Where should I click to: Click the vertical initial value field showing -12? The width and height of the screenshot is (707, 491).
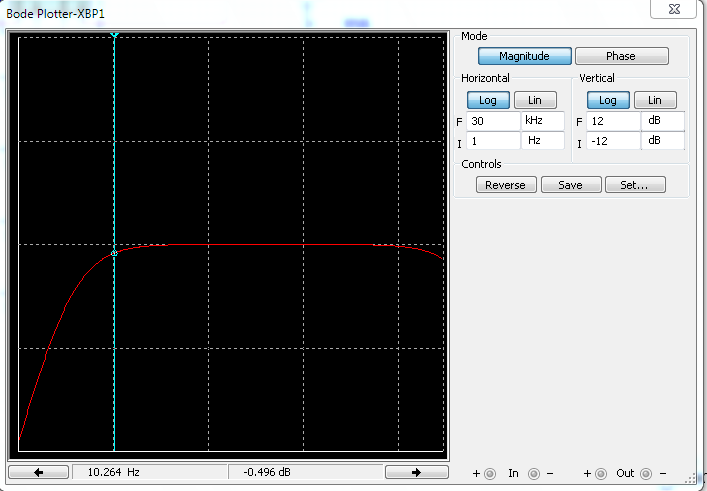(613, 141)
